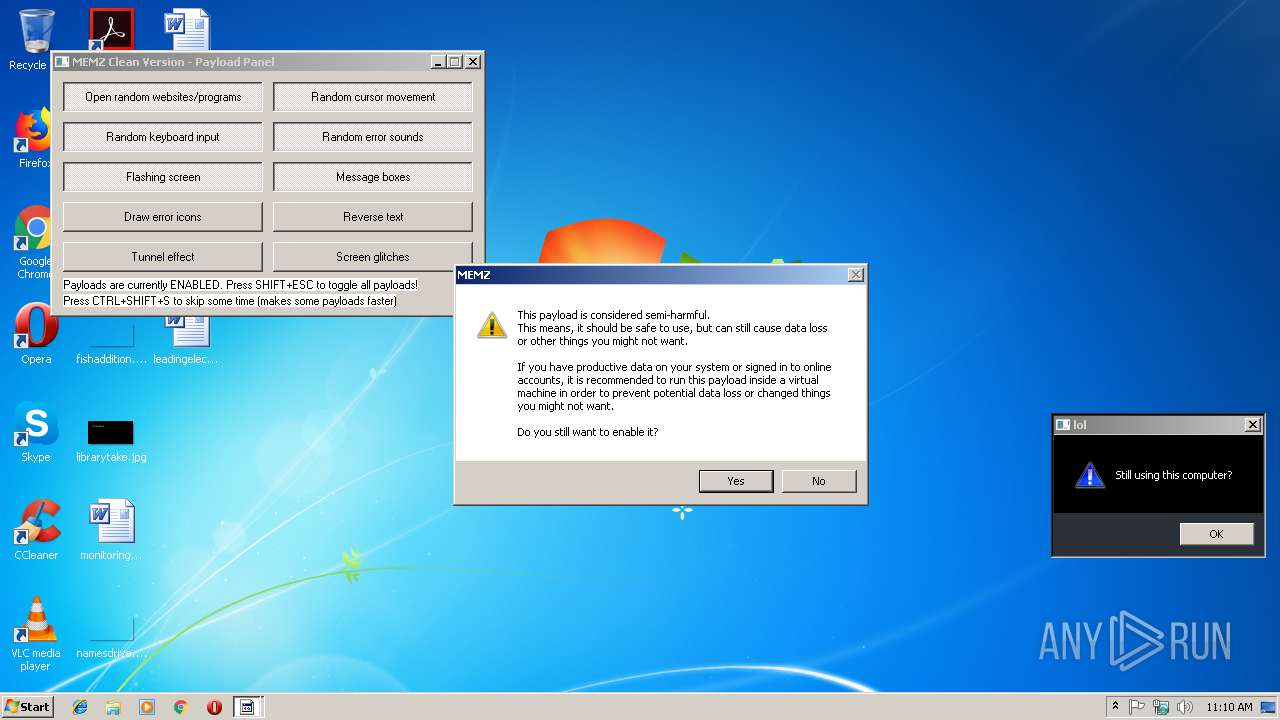Open Internet Explorer from the taskbar
The height and width of the screenshot is (720, 1280).
(x=80, y=707)
